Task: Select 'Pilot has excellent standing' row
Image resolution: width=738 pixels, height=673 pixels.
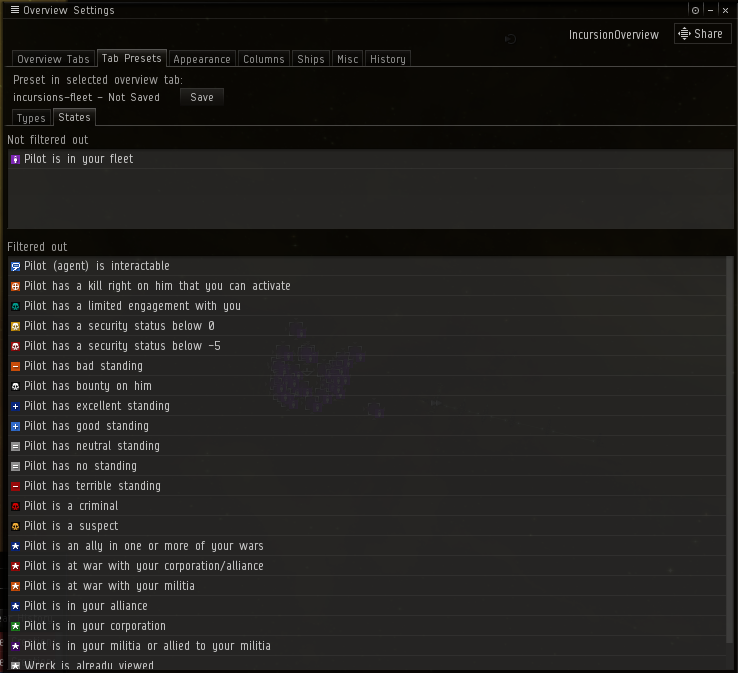Action: click(x=367, y=406)
